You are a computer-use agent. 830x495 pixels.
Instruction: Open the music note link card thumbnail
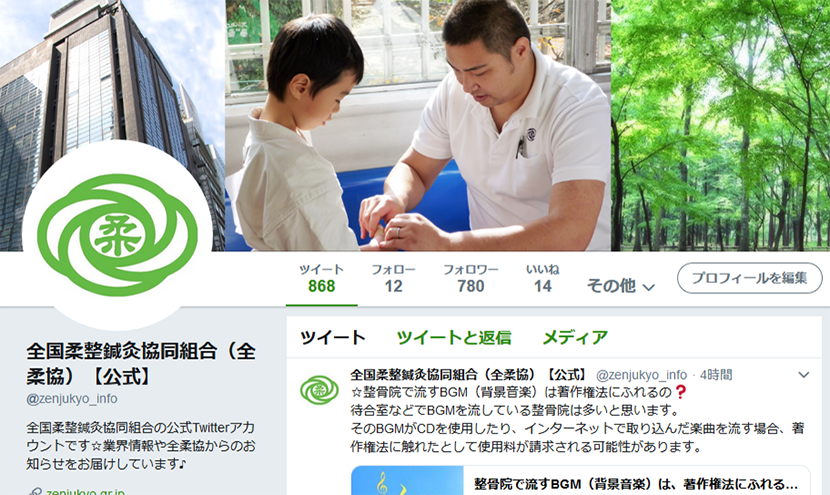pyautogui.click(x=407, y=481)
